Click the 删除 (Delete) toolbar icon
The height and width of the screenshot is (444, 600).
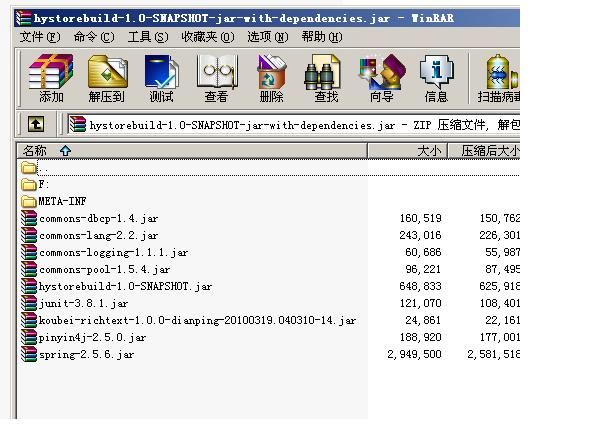pos(271,72)
